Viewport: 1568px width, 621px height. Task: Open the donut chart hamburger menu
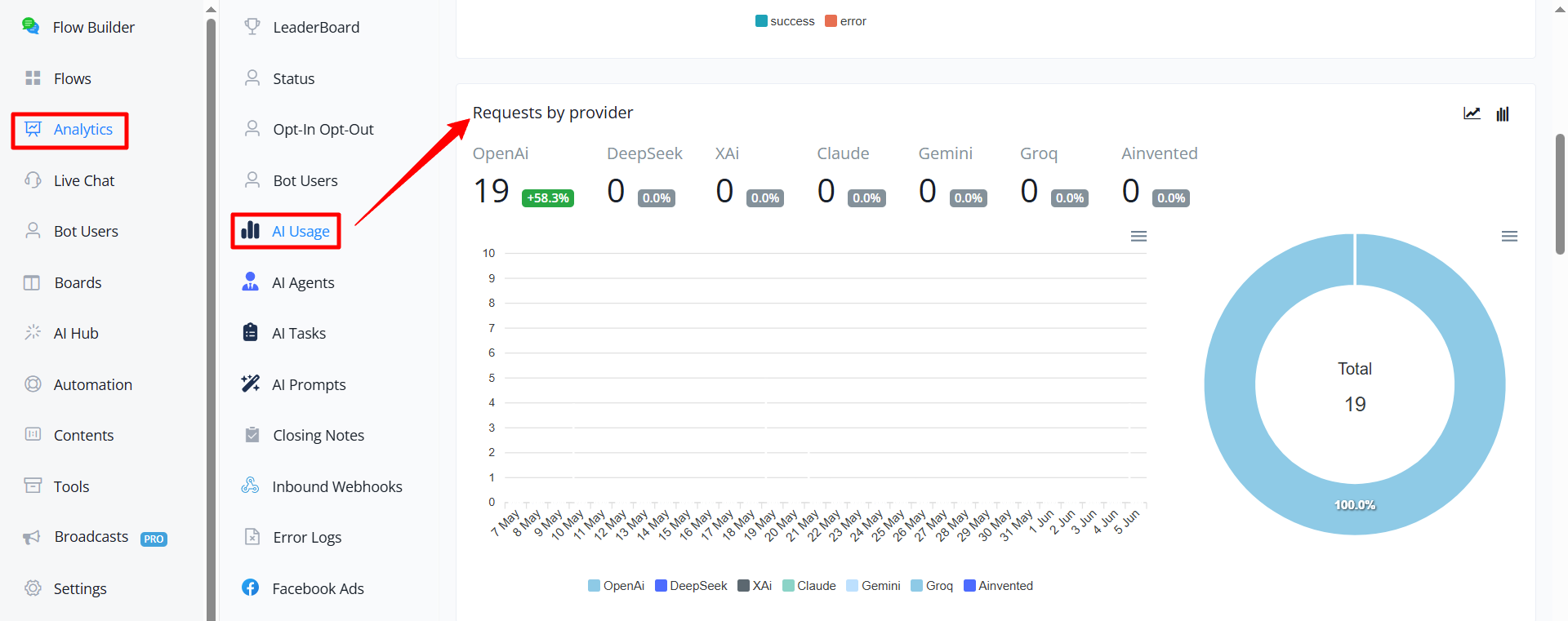pyautogui.click(x=1509, y=236)
